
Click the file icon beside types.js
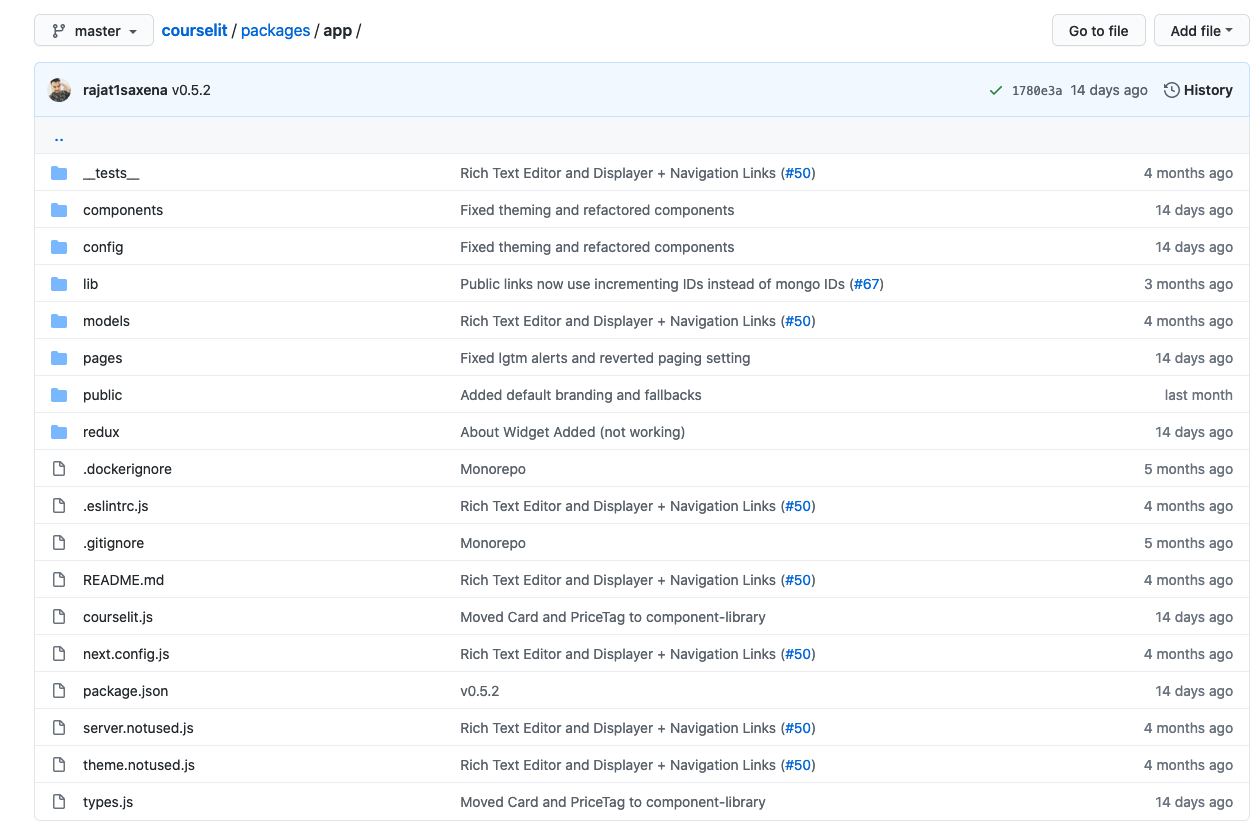point(59,802)
